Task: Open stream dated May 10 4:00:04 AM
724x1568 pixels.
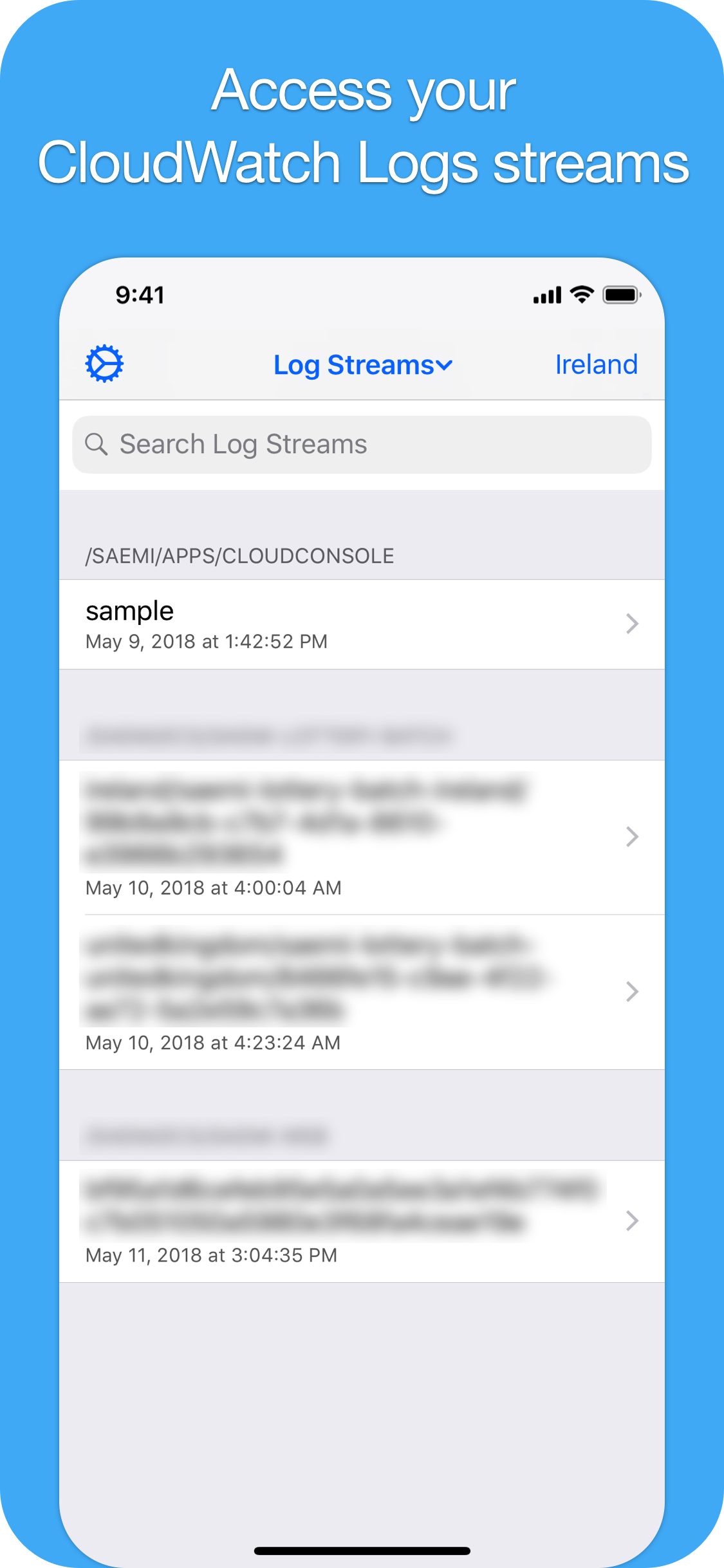Action: tap(362, 837)
